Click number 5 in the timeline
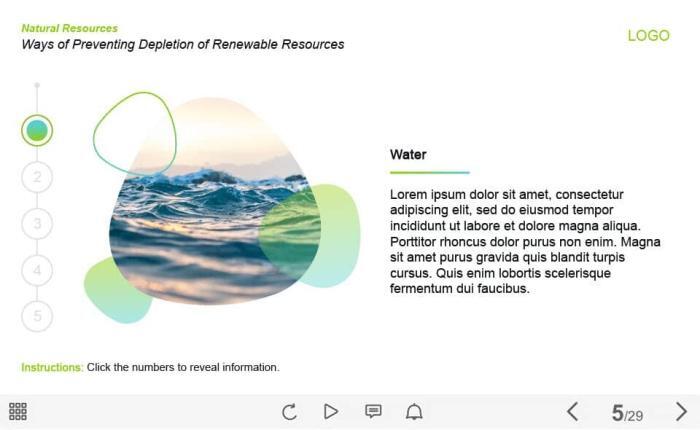This screenshot has width=700, height=430. [37, 316]
